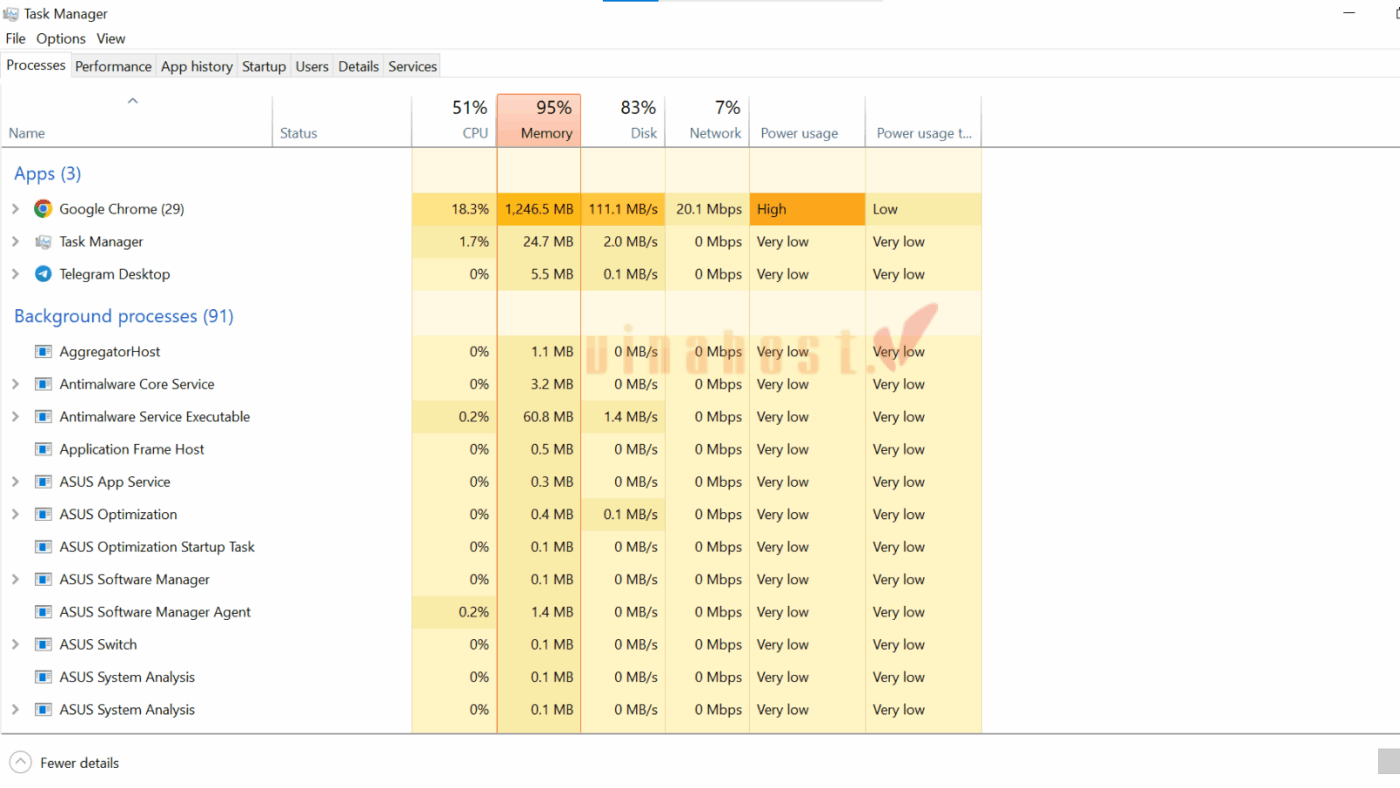
Task: Open the File menu
Action: (15, 39)
